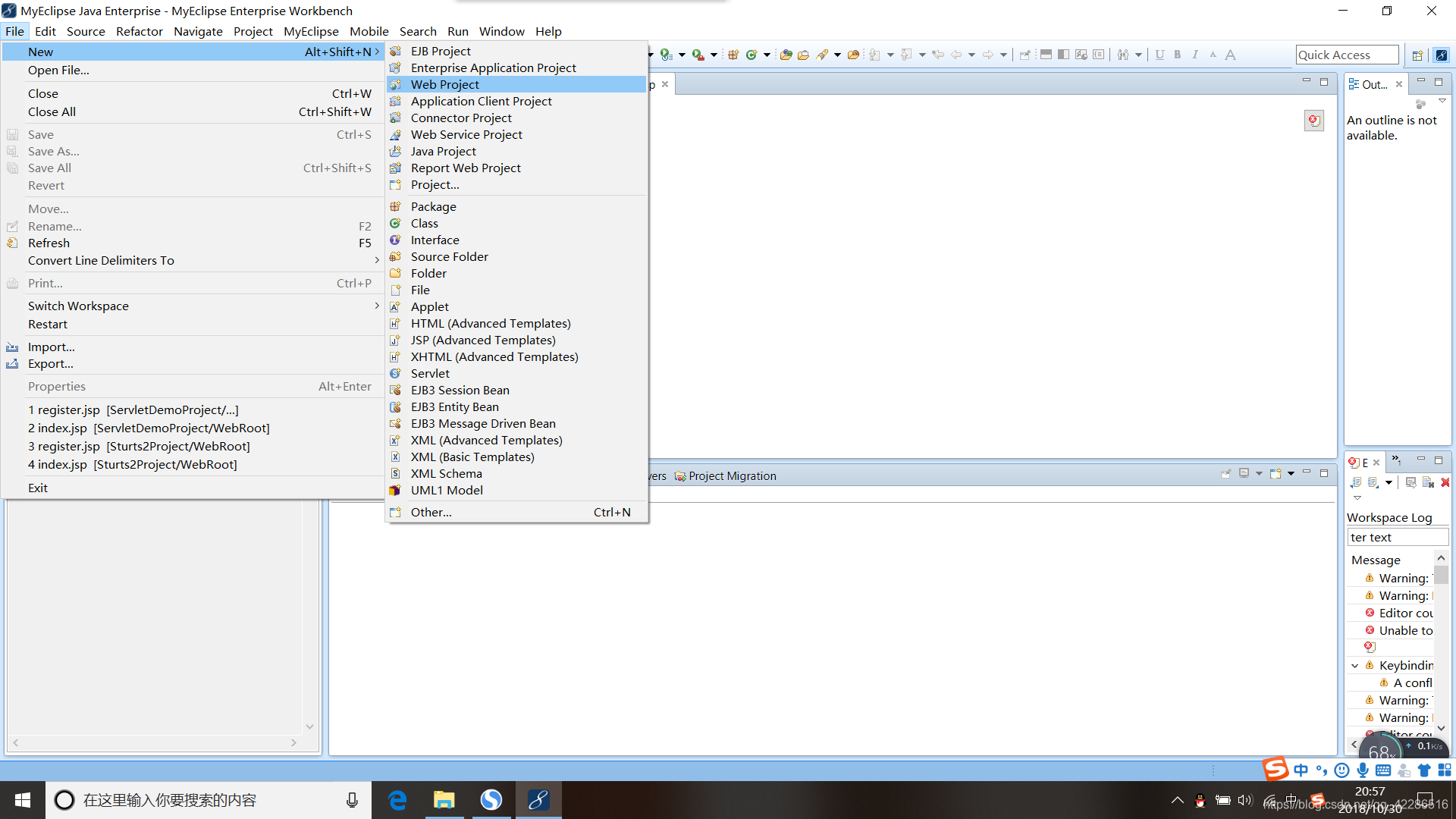The width and height of the screenshot is (1456, 819).
Task: Click the Italic I toolbar icon
Action: click(x=1195, y=55)
